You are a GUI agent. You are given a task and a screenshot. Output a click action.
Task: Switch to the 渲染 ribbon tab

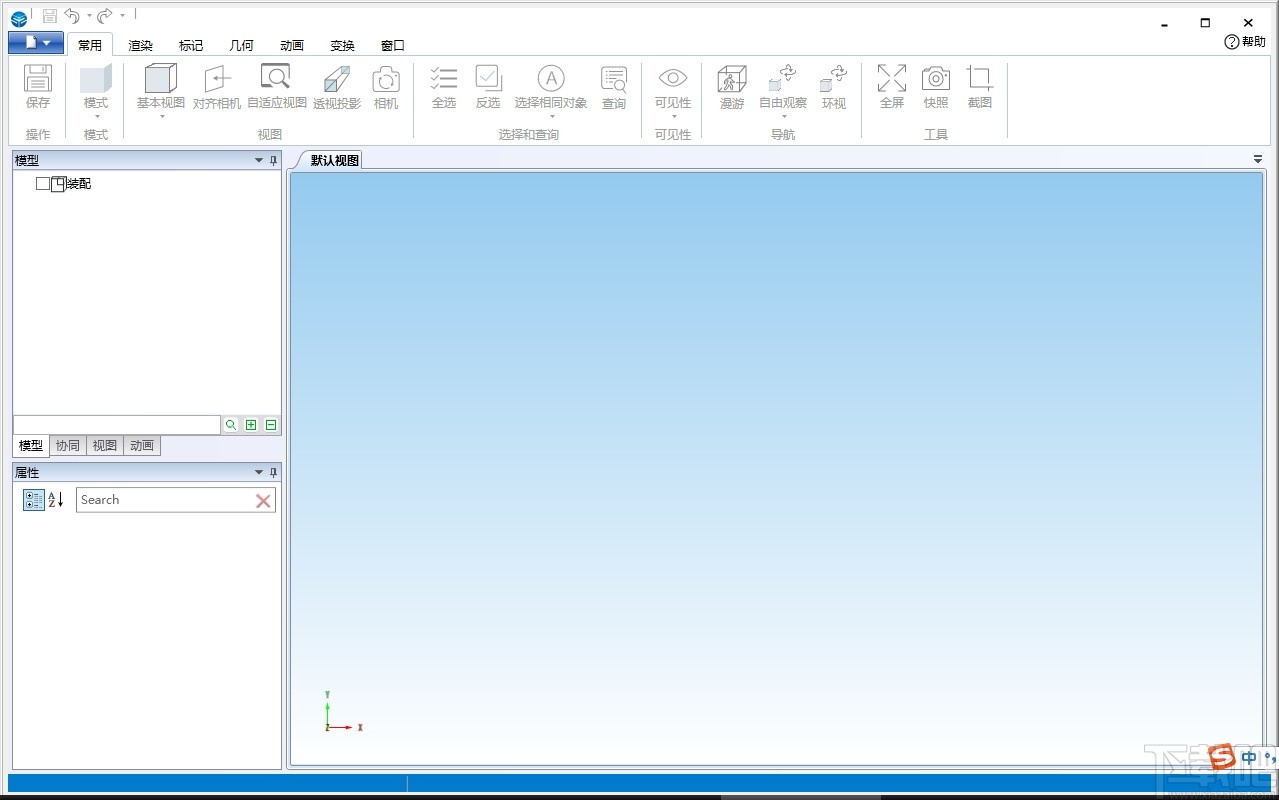pos(140,44)
